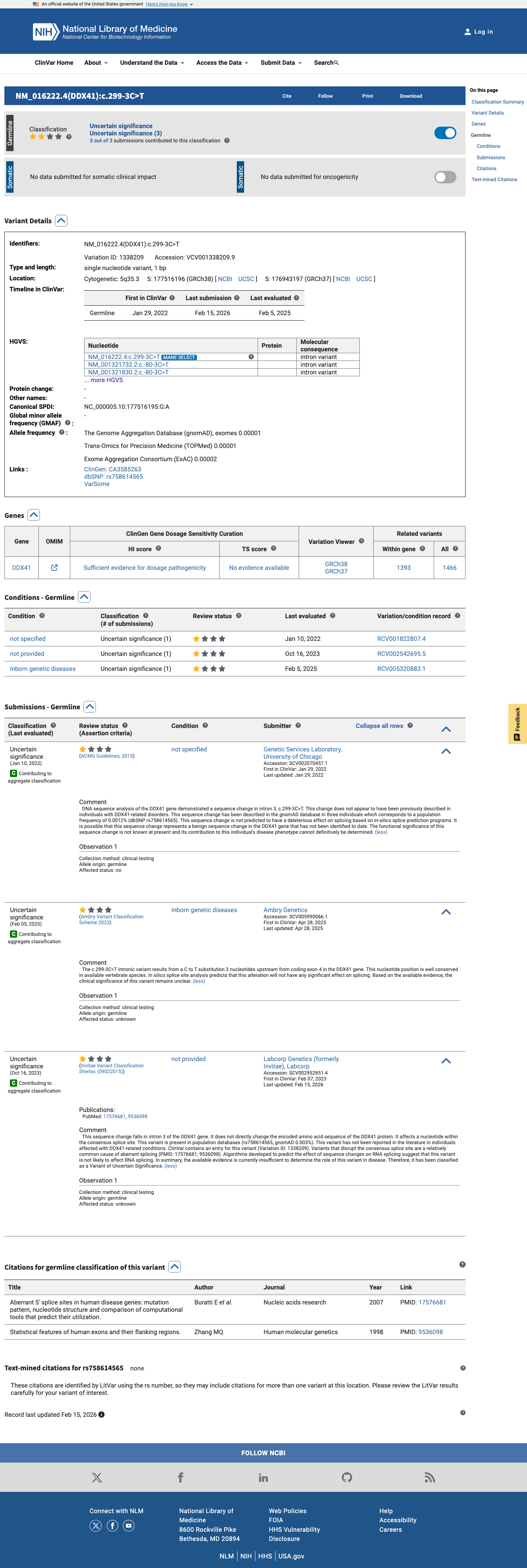Open PMID 17576681 citation link
This screenshot has height=1568, width=527.
432,1302
